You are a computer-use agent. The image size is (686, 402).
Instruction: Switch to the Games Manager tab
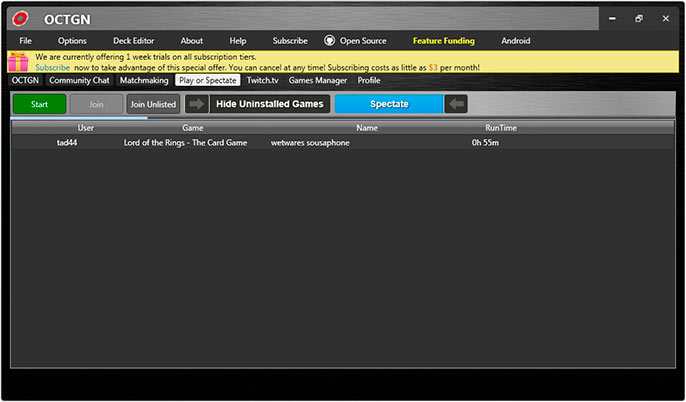click(318, 80)
